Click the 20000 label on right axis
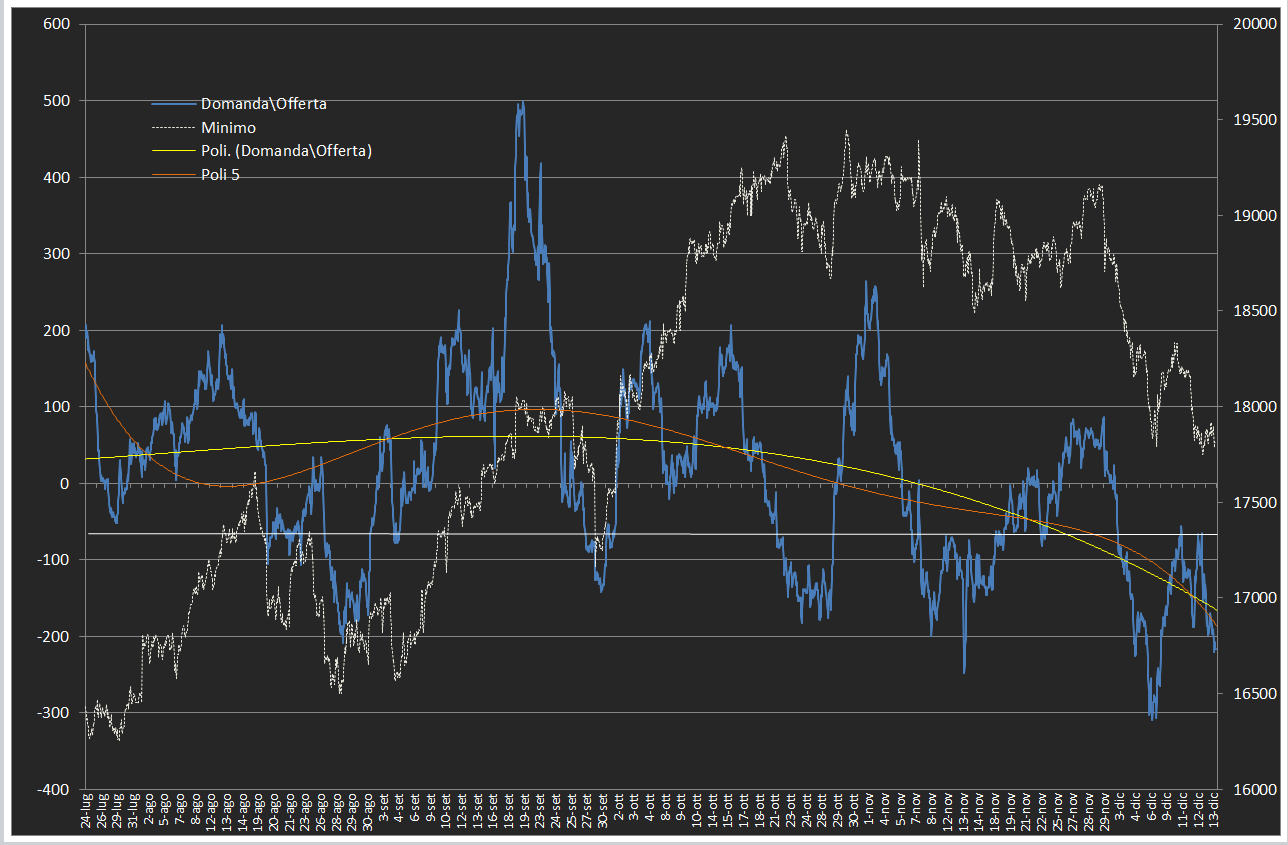This screenshot has width=1288, height=845. click(1254, 24)
